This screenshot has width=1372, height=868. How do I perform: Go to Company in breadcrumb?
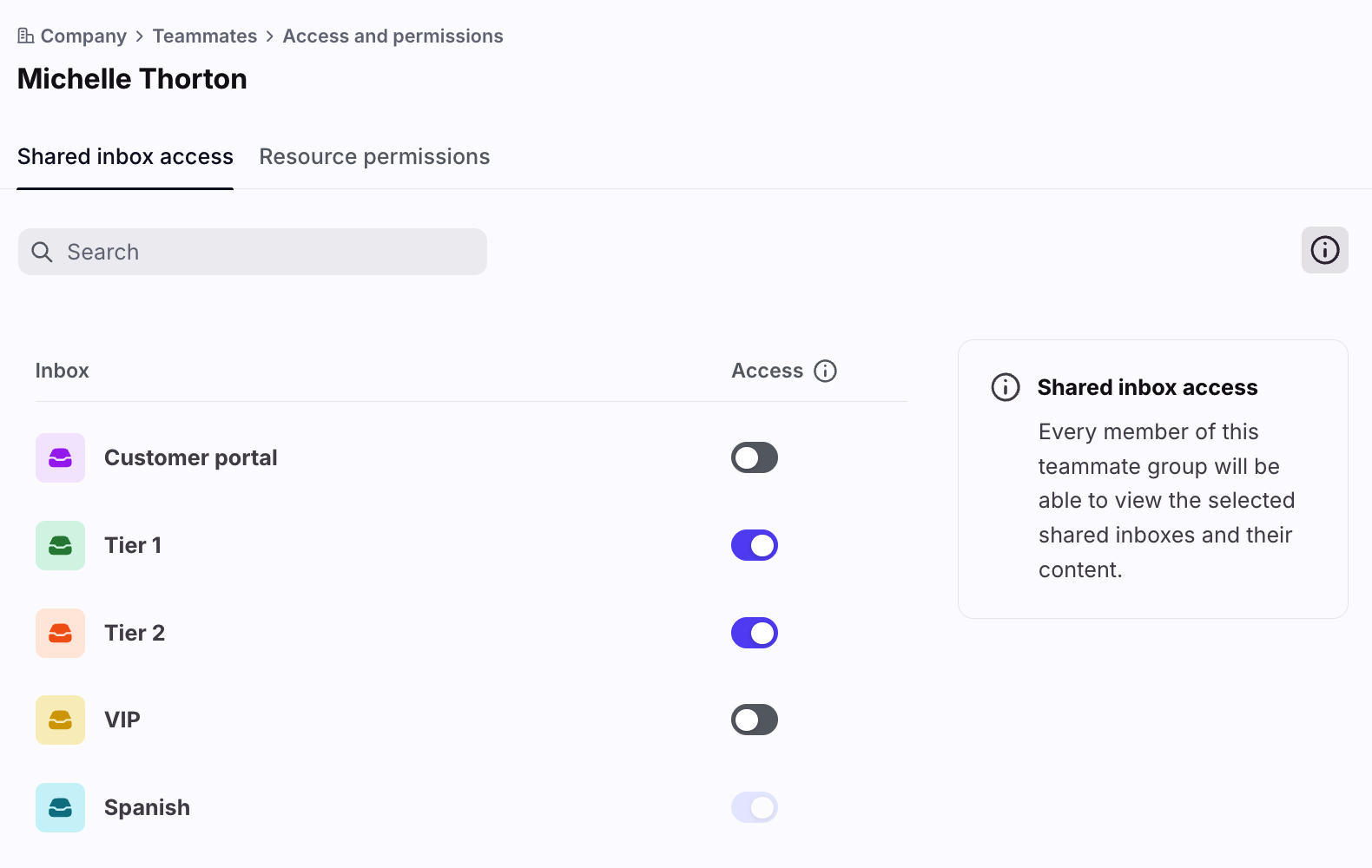tap(83, 36)
